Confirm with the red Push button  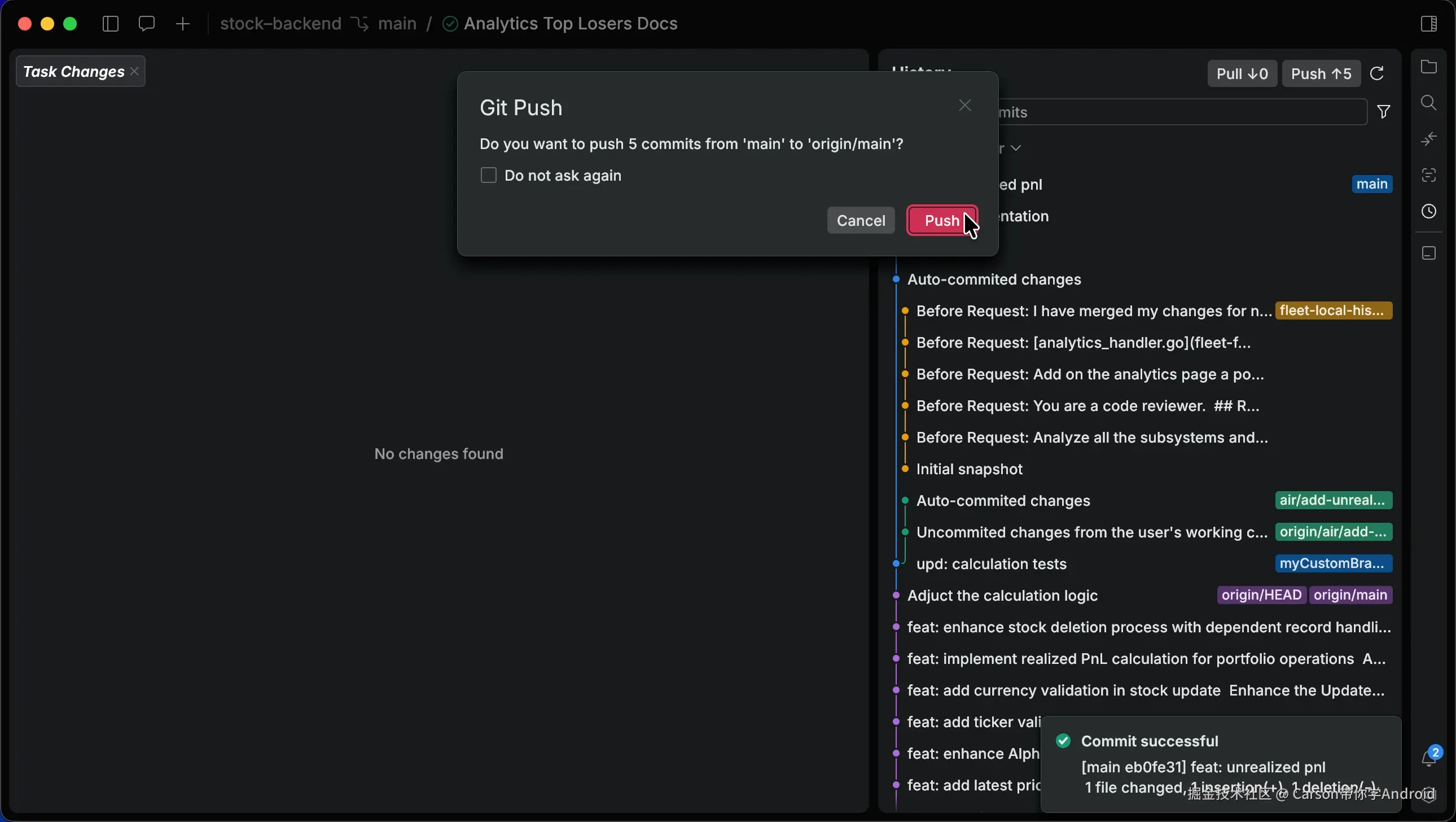click(942, 221)
